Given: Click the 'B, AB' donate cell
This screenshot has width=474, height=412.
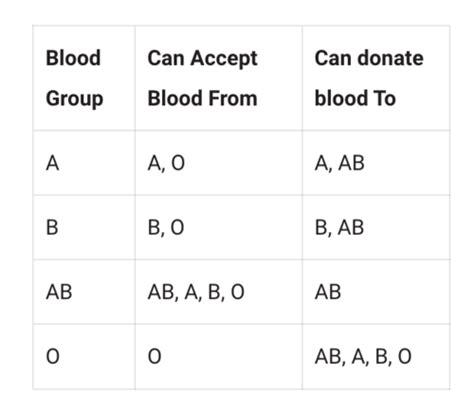Looking at the screenshot, I should pos(376,227).
